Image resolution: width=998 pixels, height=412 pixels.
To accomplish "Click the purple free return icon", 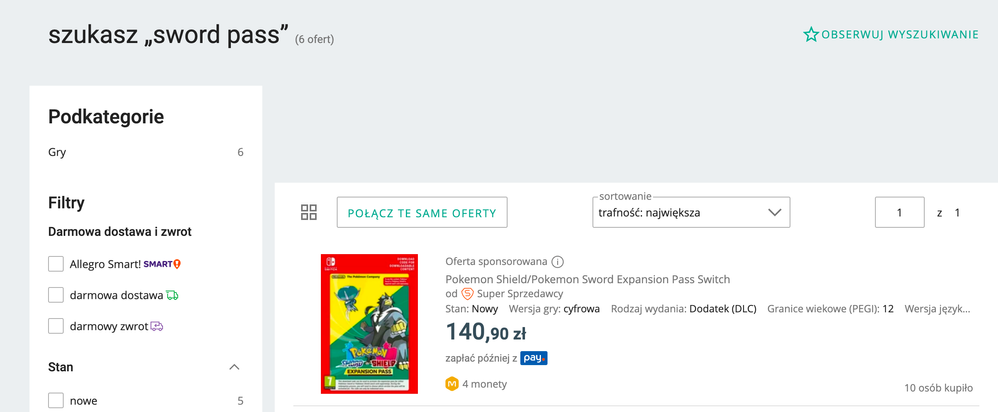I will (157, 326).
